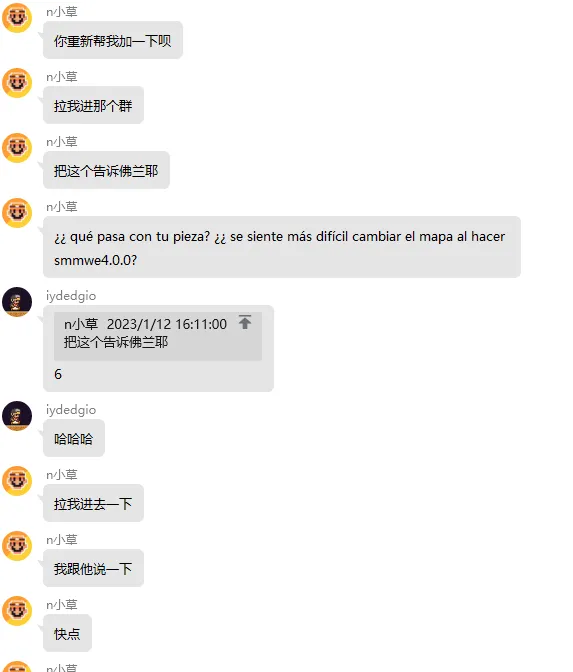Select the '哈哈哈' message bubble
This screenshot has width=573, height=672.
pos(74,438)
